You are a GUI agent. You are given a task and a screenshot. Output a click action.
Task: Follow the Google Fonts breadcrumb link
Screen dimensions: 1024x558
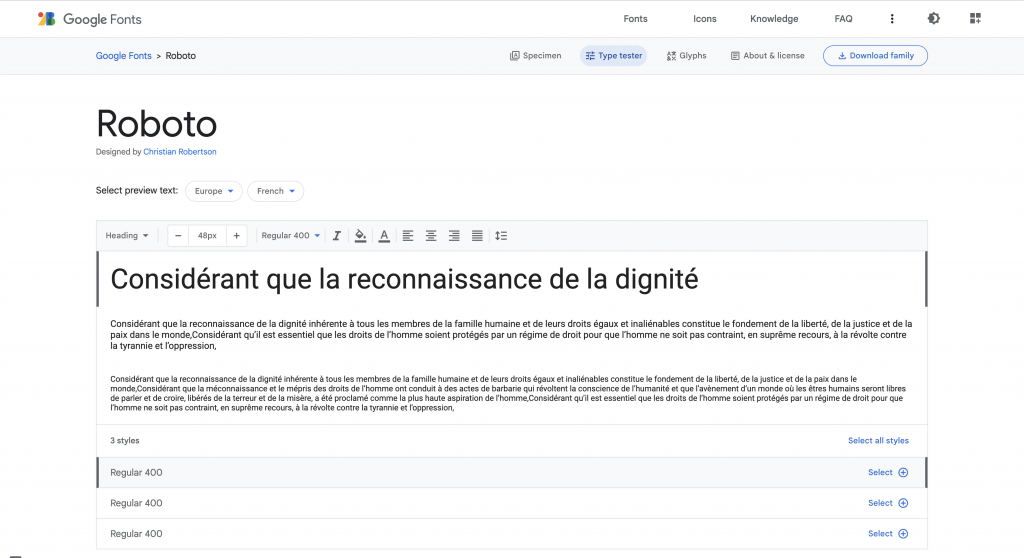[x=123, y=56]
